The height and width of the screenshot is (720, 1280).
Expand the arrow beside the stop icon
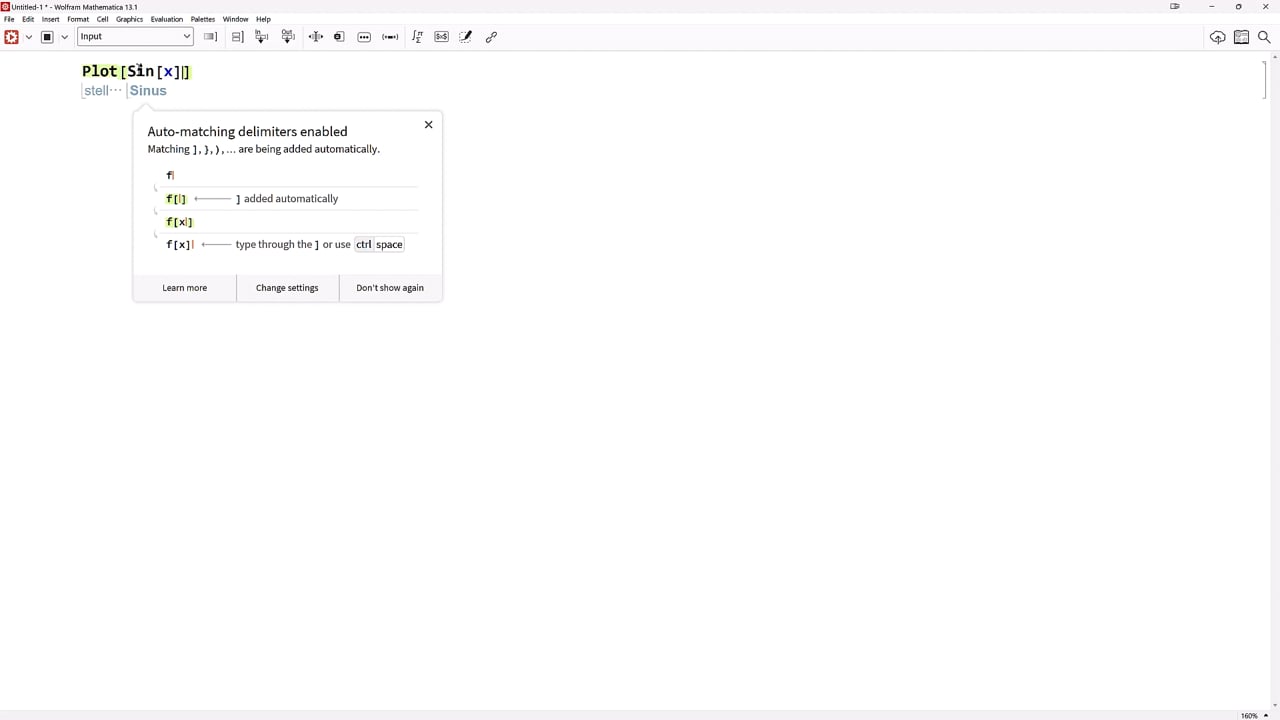point(65,37)
